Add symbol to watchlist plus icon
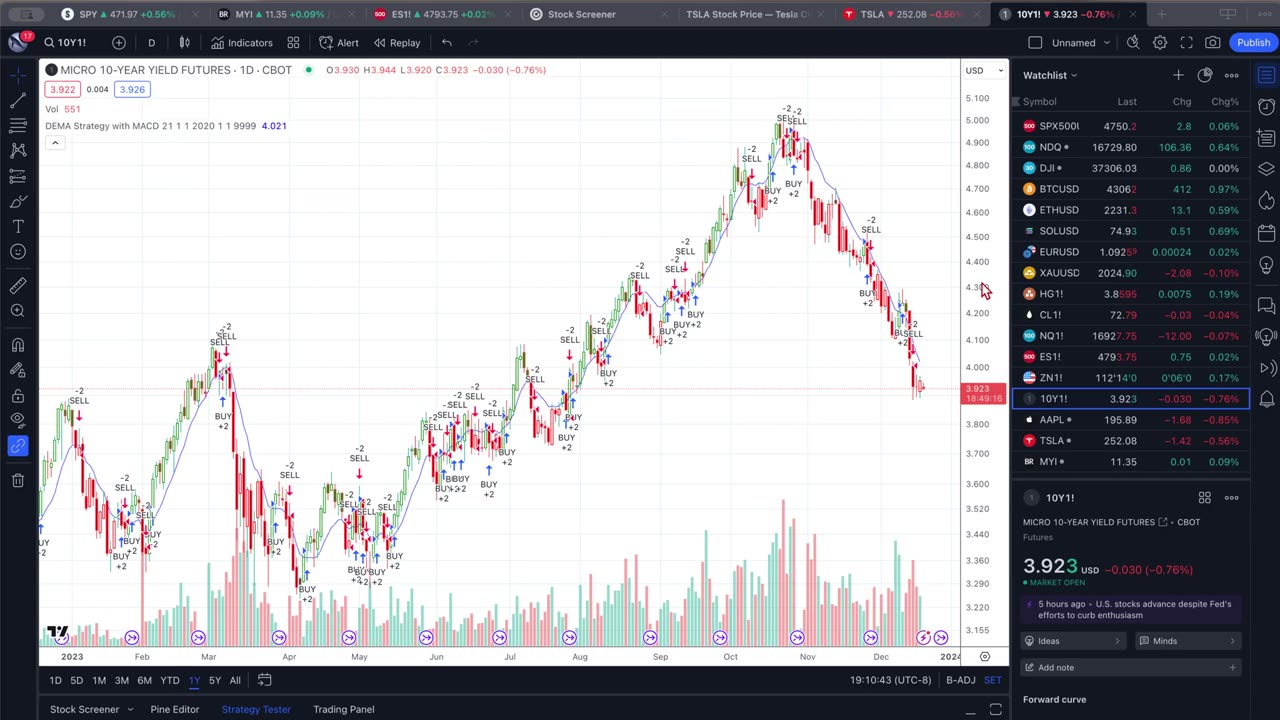This screenshot has height=720, width=1280. tap(1178, 75)
